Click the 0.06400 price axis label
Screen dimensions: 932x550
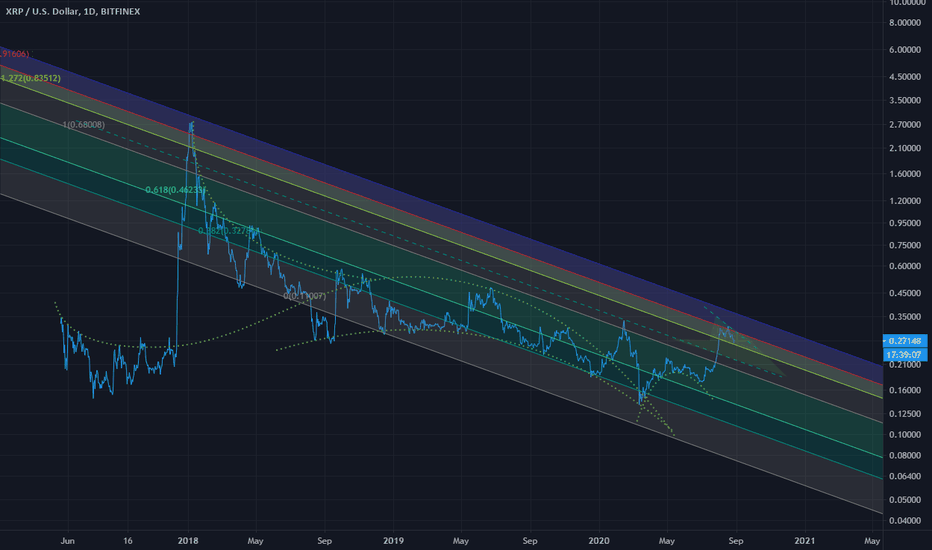click(x=905, y=476)
